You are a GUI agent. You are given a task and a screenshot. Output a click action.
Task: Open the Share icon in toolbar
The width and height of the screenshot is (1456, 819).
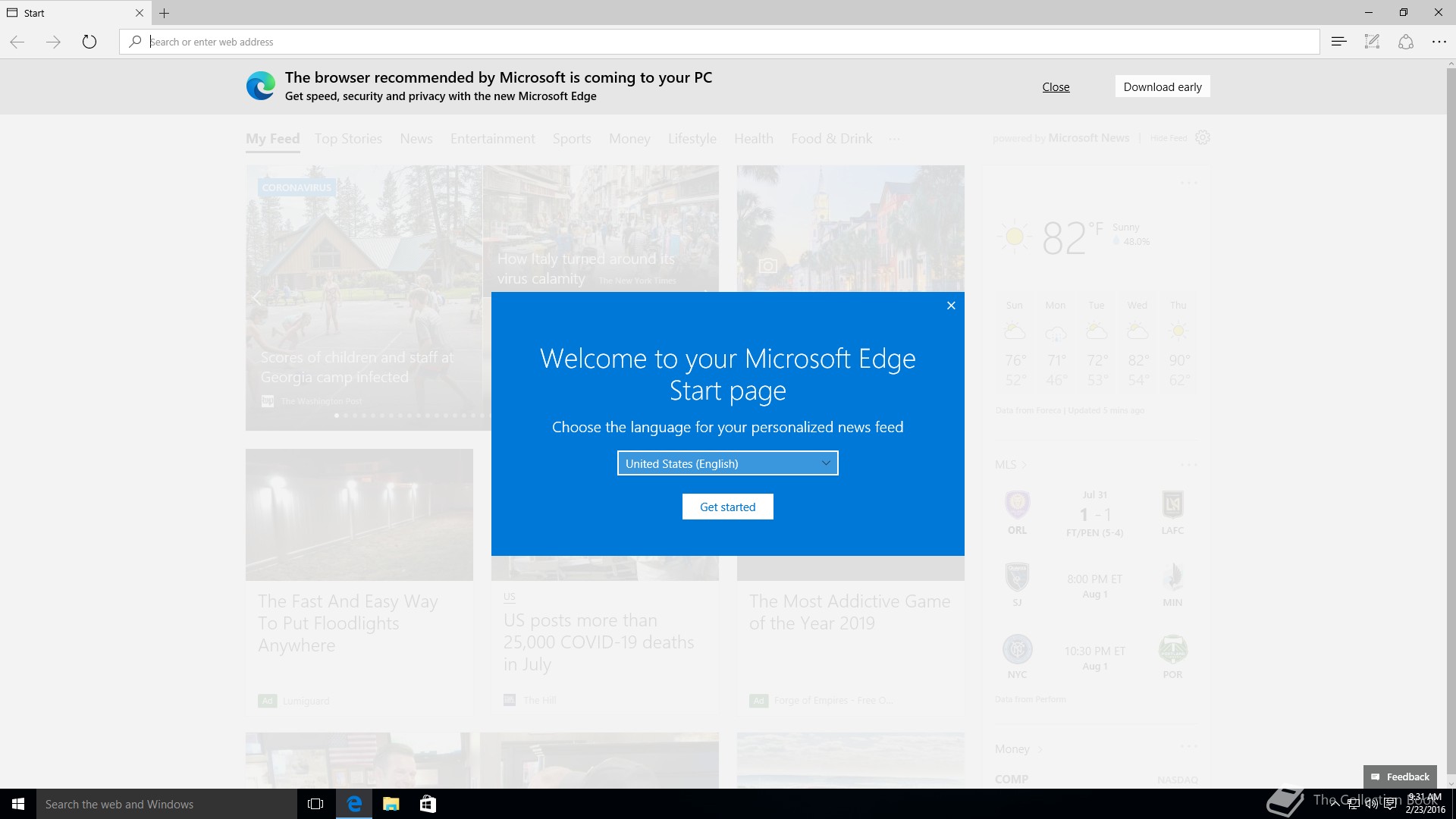pos(1405,42)
